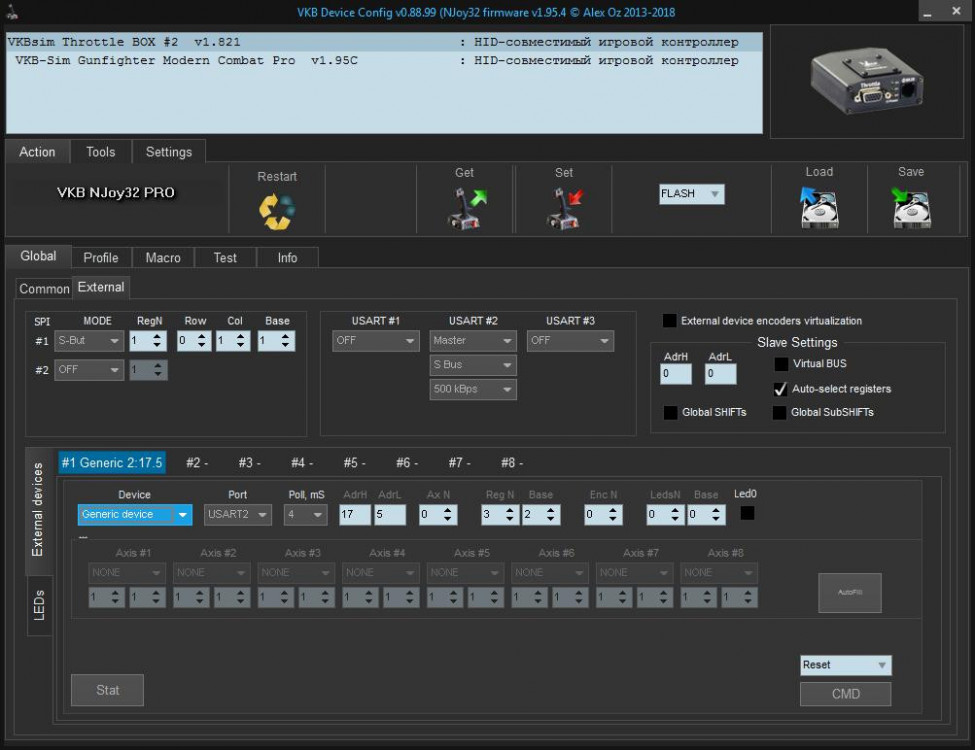Click the Restart recycle icon
The image size is (975, 750).
[x=277, y=210]
